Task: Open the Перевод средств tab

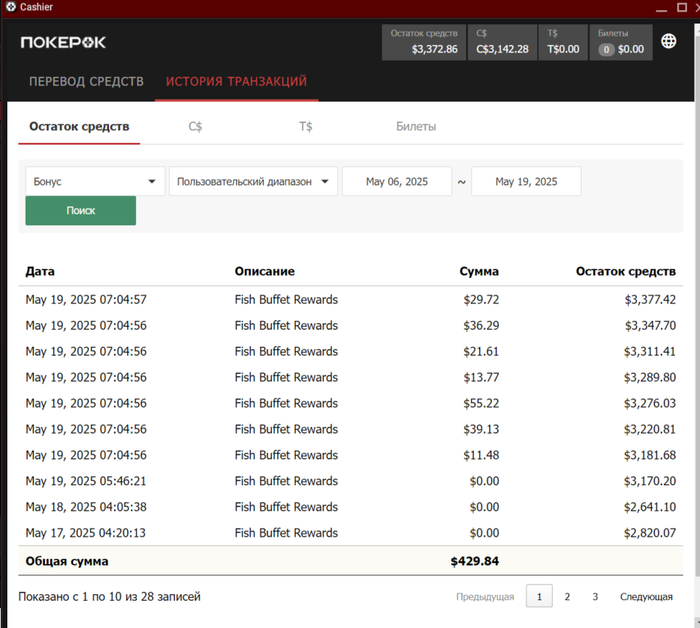Action: [86, 81]
